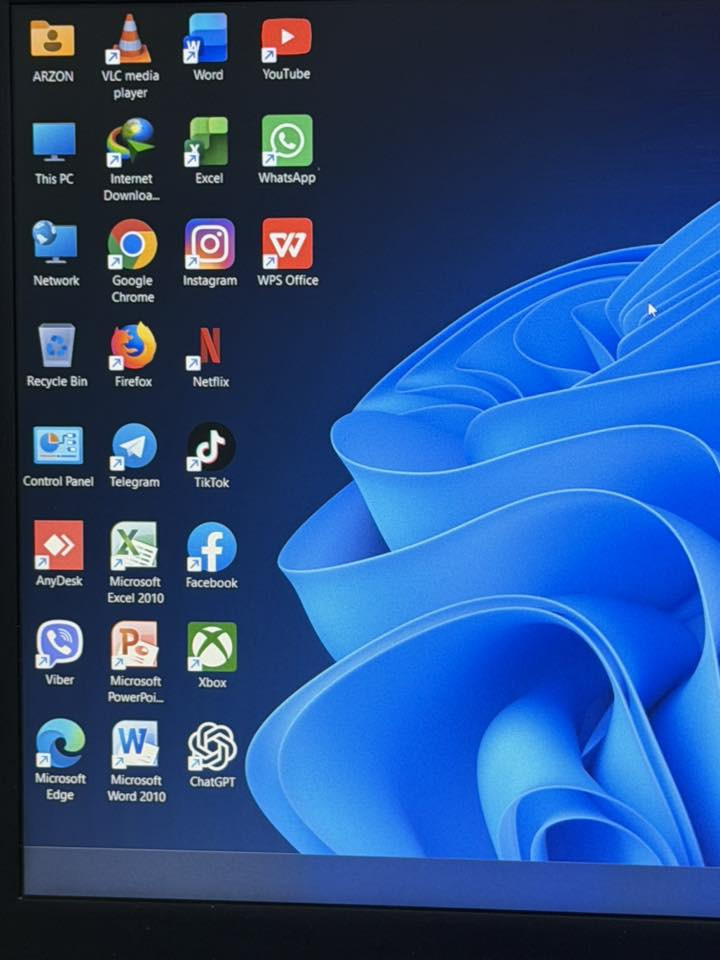Screen dimensions: 720x960
Task: Click the "Microsoft Excel 2010" label
Action: (135, 590)
